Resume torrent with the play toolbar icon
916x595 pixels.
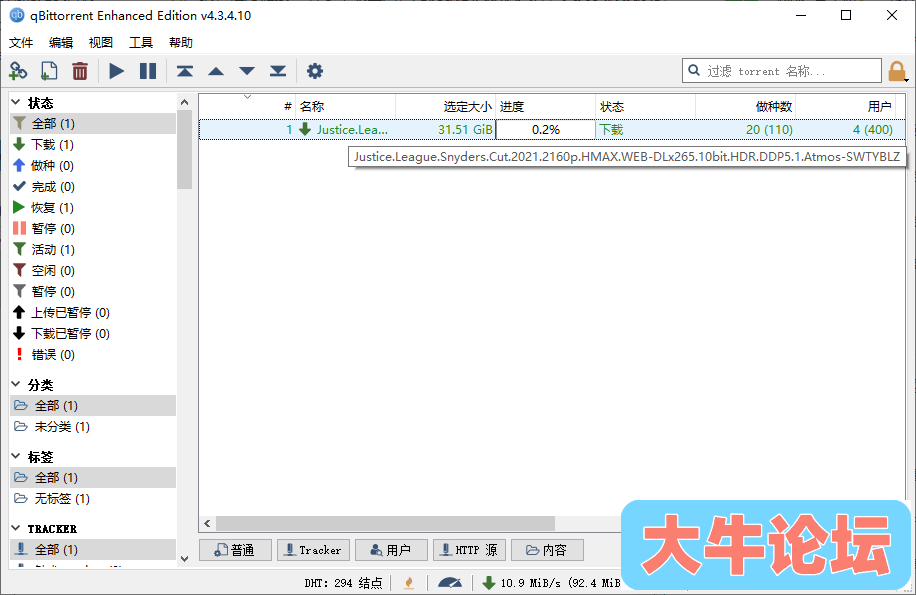pyautogui.click(x=117, y=71)
